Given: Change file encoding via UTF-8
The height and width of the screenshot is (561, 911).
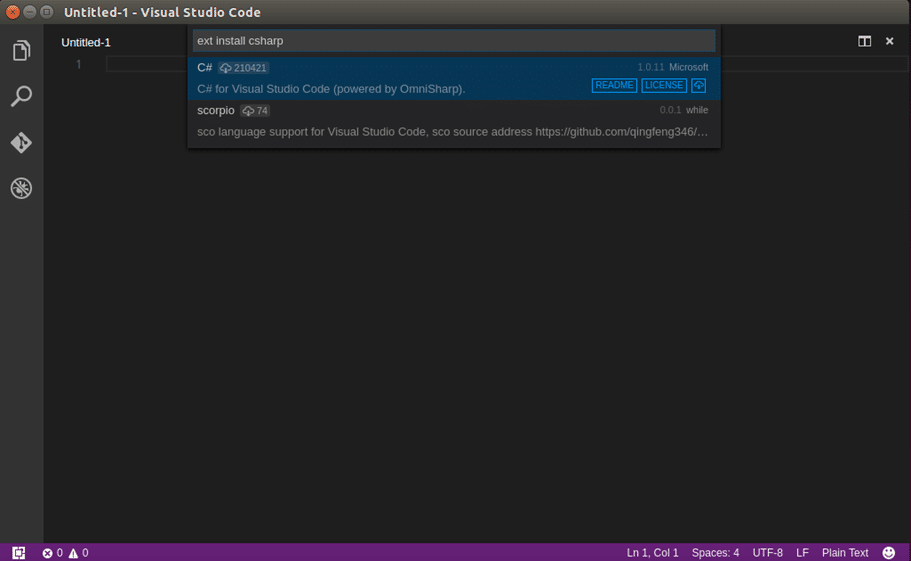Looking at the screenshot, I should tap(767, 553).
